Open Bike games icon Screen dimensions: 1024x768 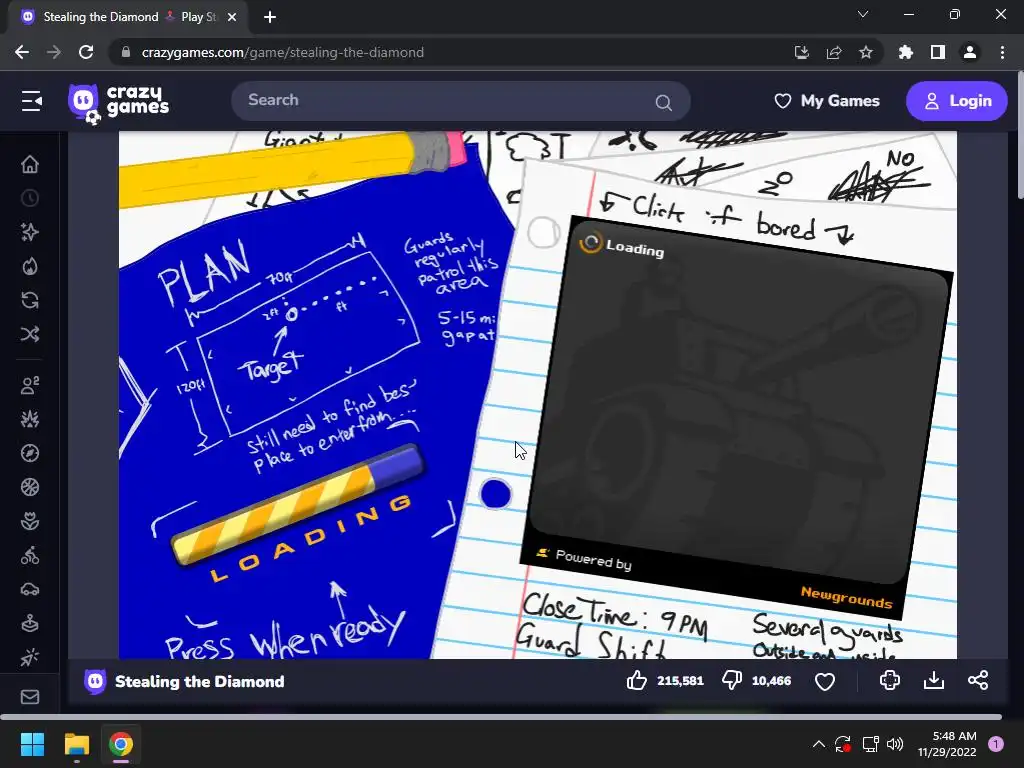tap(30, 555)
